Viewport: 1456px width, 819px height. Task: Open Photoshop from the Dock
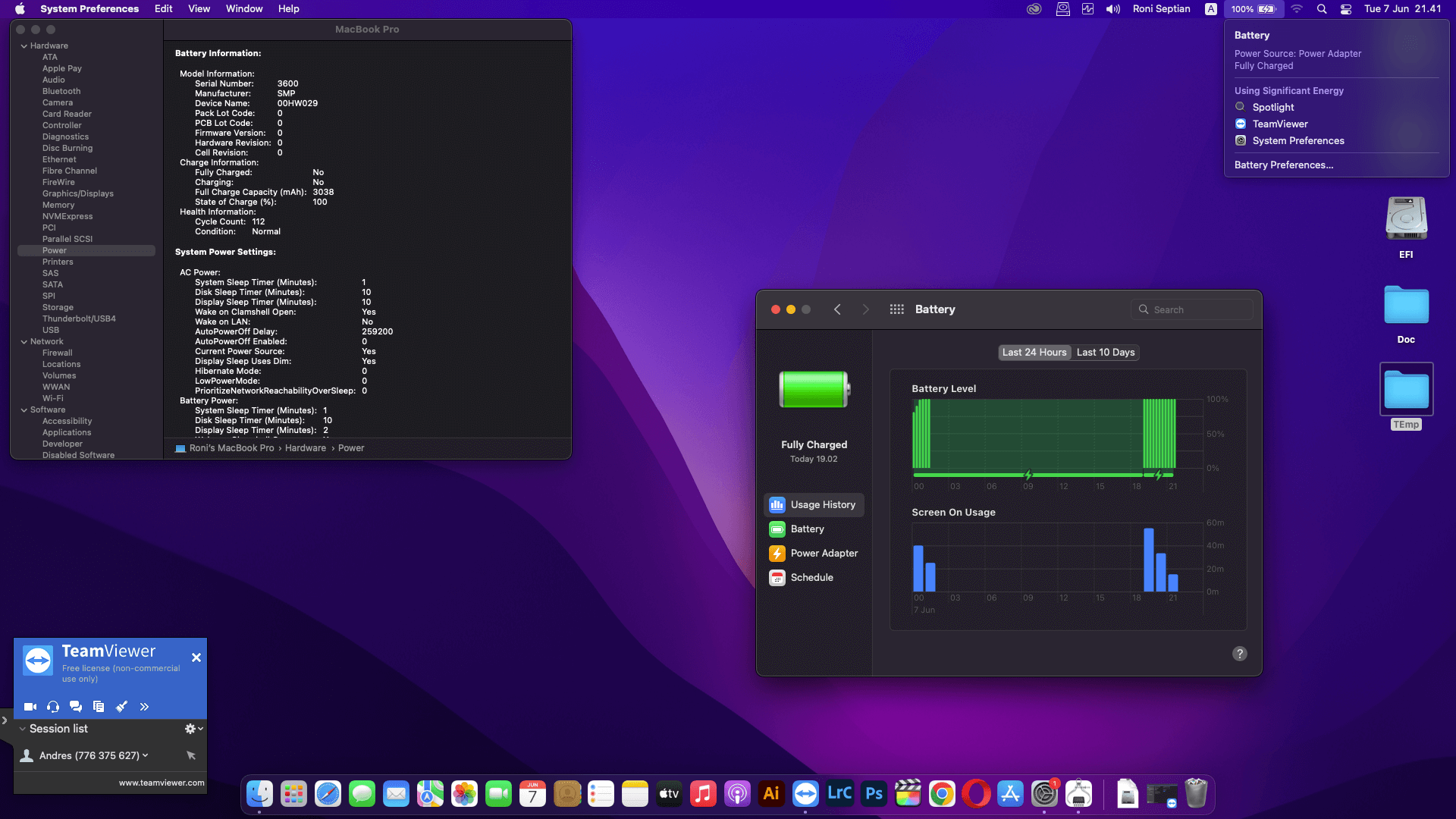874,794
